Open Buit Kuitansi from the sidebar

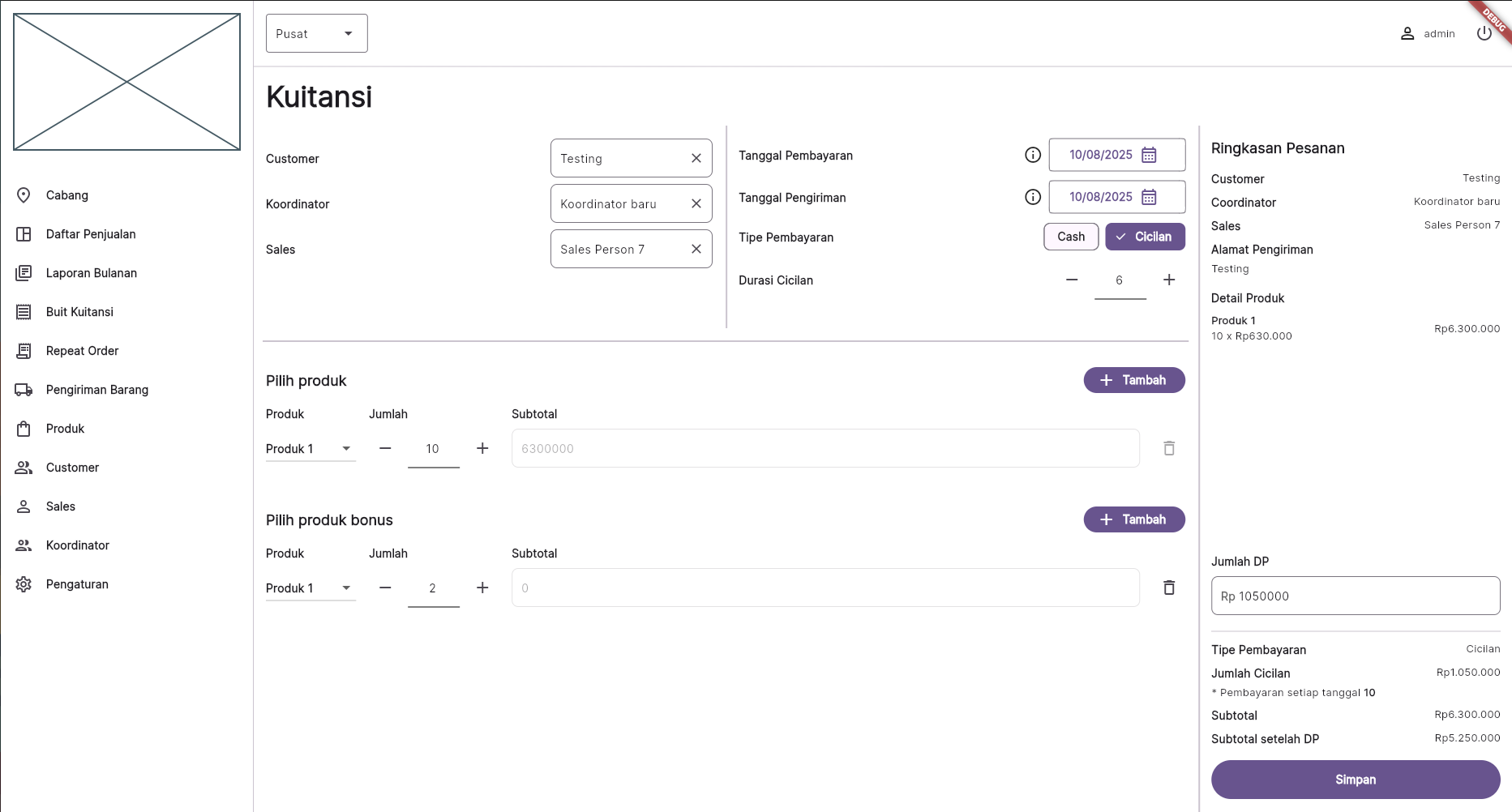point(24,311)
